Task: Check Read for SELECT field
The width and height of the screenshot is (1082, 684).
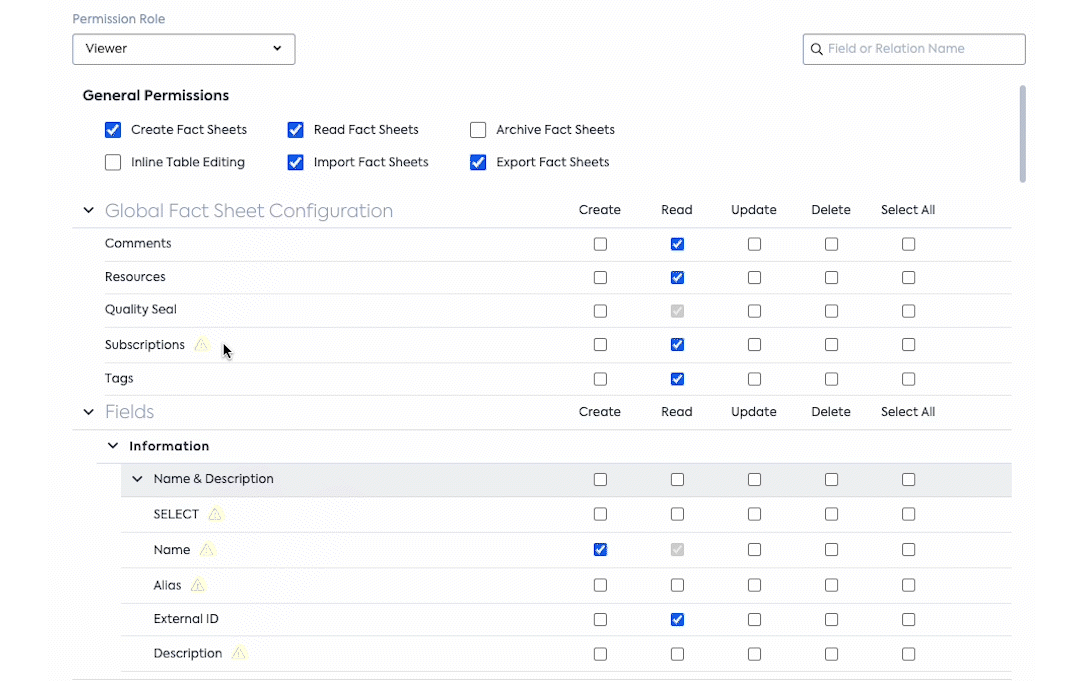Action: (x=678, y=514)
